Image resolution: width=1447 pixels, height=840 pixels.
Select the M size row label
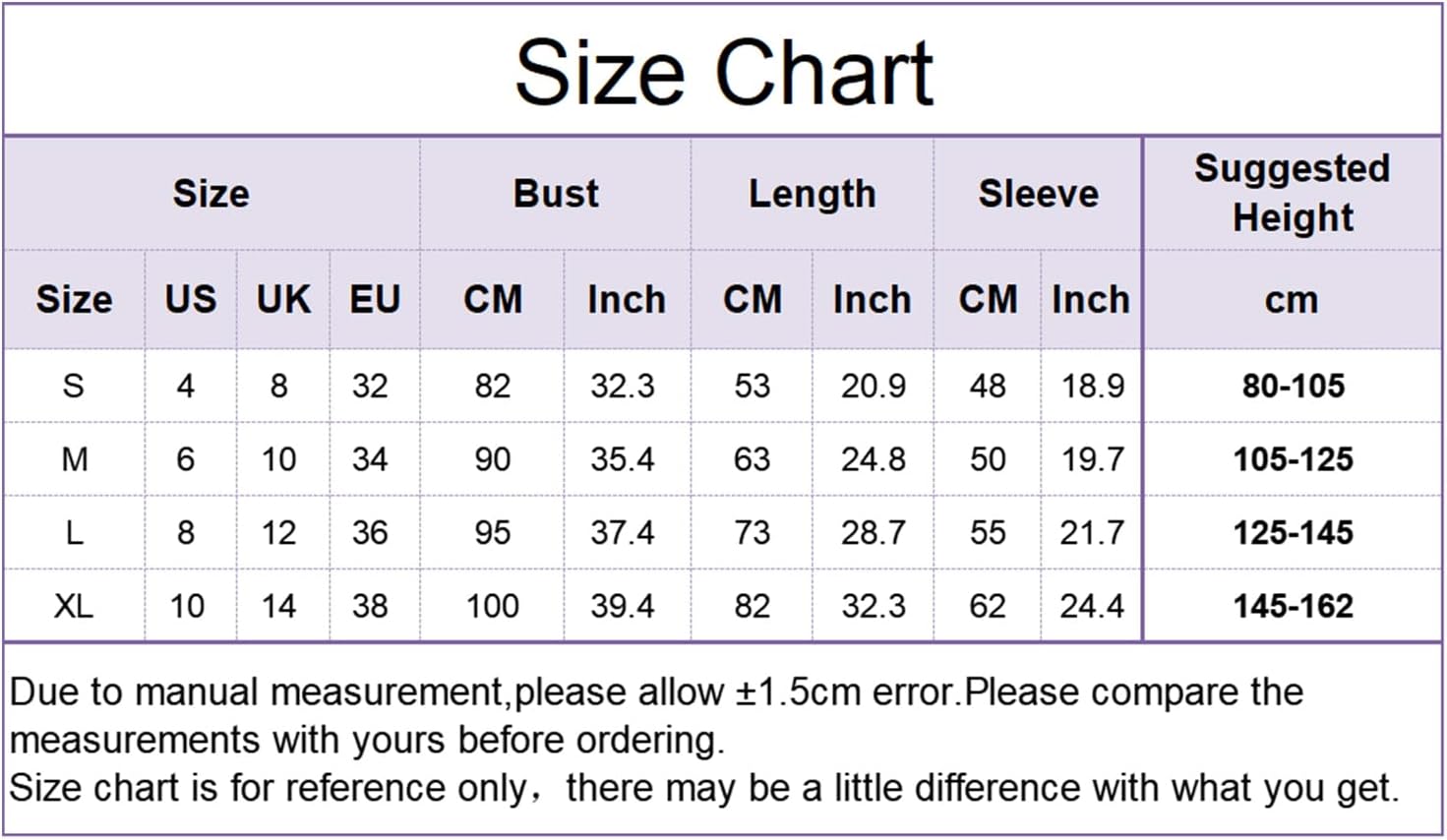(74, 459)
